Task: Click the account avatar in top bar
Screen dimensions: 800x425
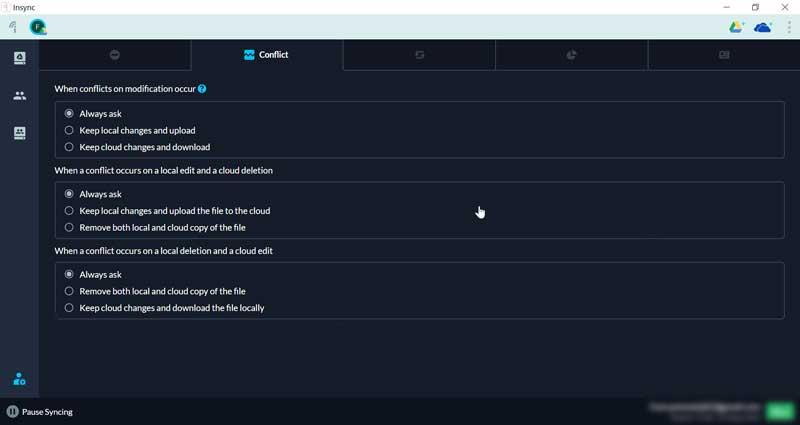Action: 38,27
